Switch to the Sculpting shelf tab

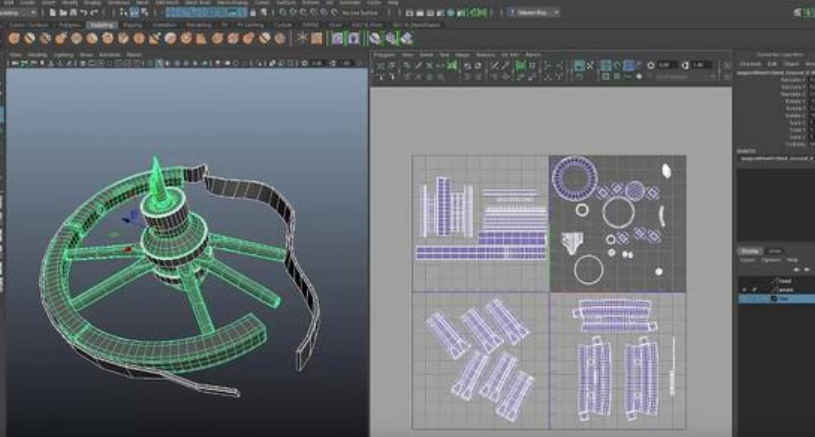coord(102,24)
